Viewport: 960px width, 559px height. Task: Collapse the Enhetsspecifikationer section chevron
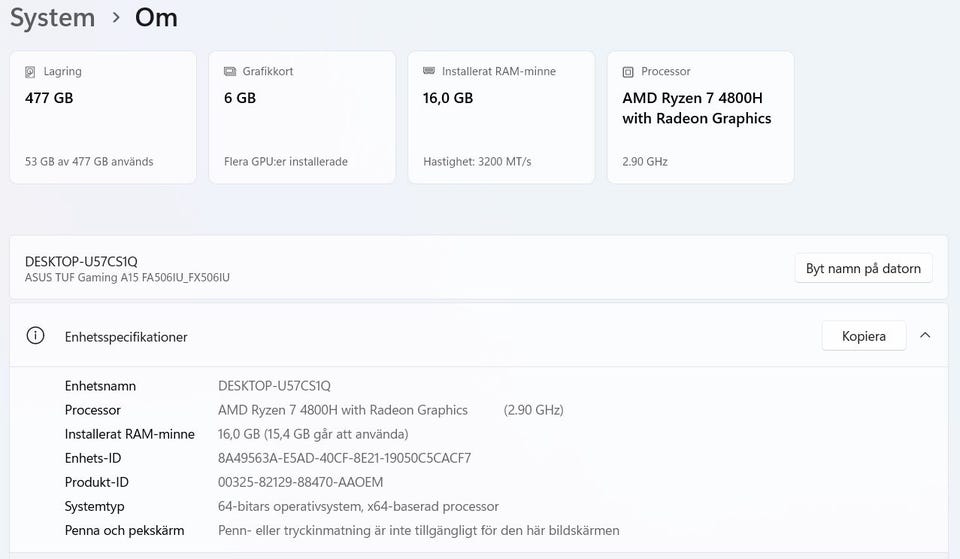pyautogui.click(x=925, y=336)
